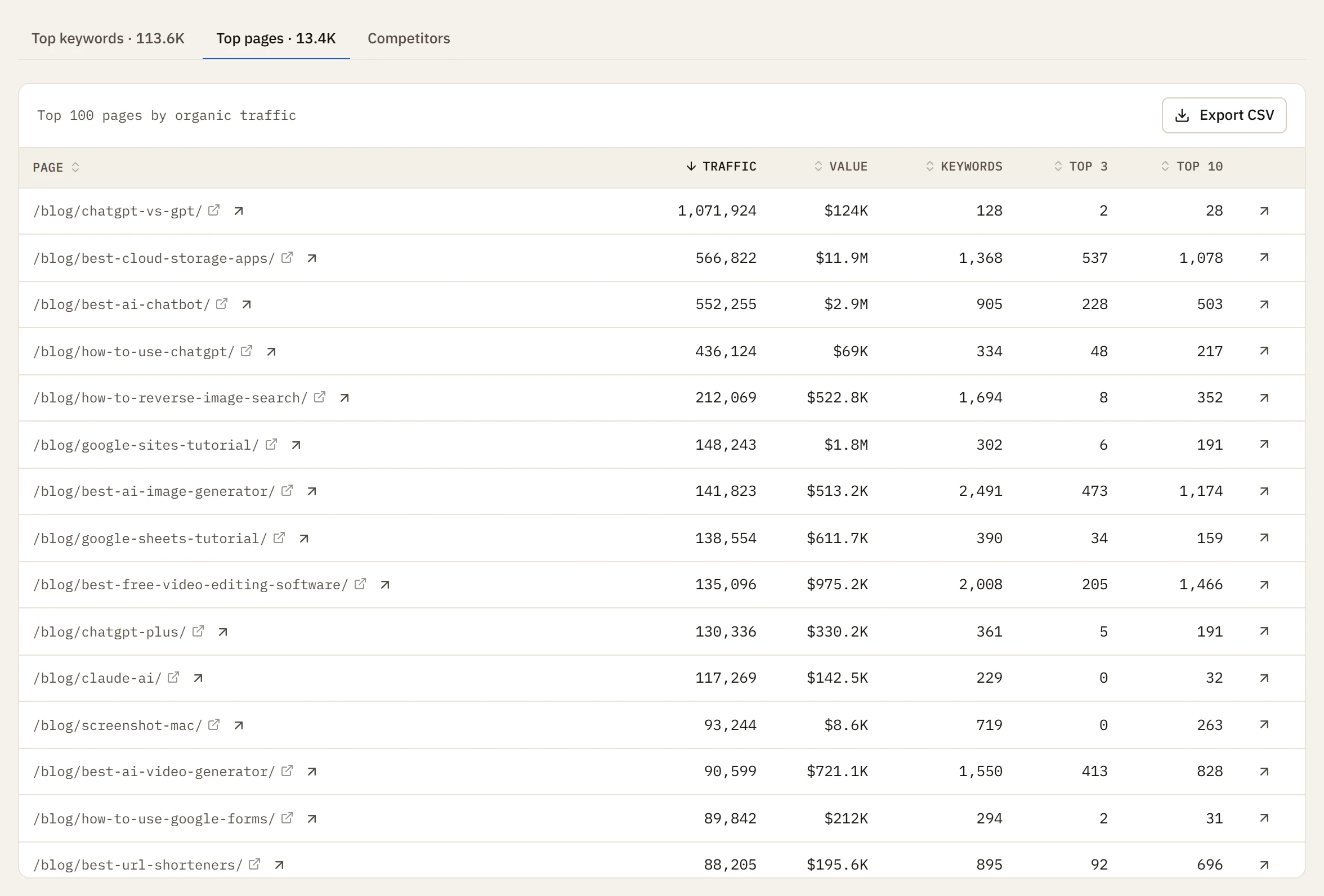Image resolution: width=1324 pixels, height=896 pixels.
Task: Click the value cell $11.9M
Action: [842, 258]
